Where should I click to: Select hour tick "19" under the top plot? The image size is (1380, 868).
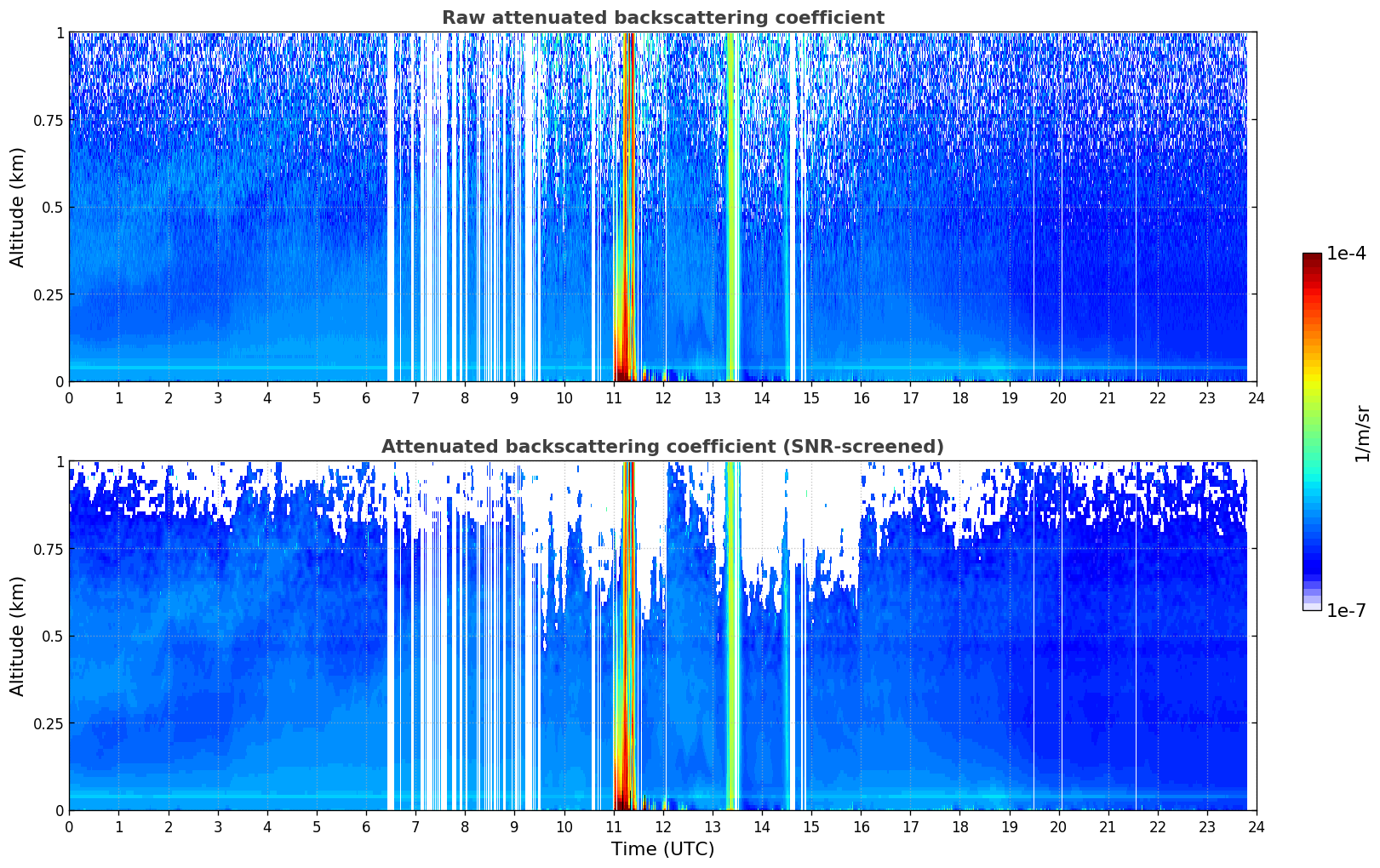tap(1009, 397)
